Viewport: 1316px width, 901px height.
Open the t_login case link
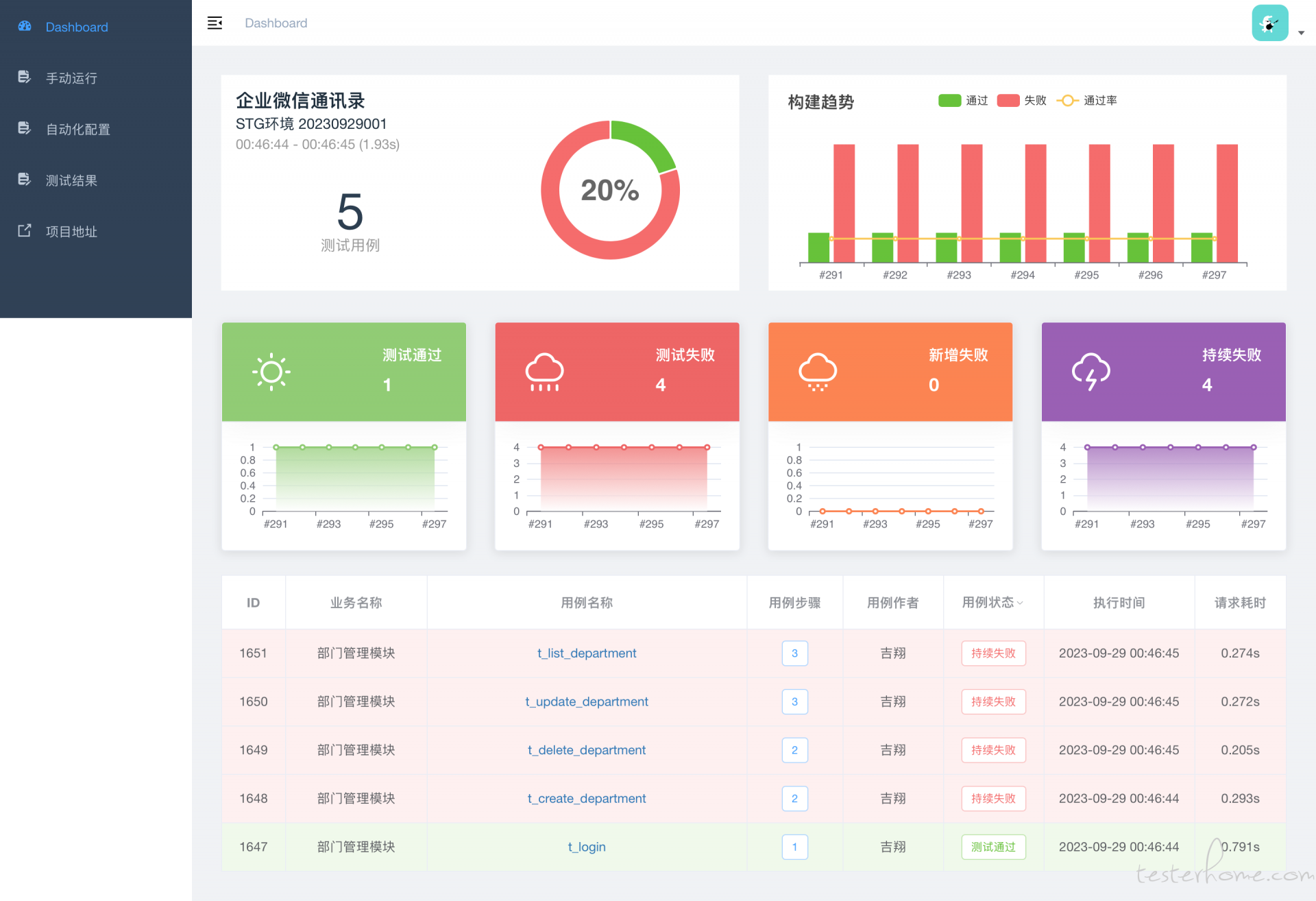tap(587, 847)
